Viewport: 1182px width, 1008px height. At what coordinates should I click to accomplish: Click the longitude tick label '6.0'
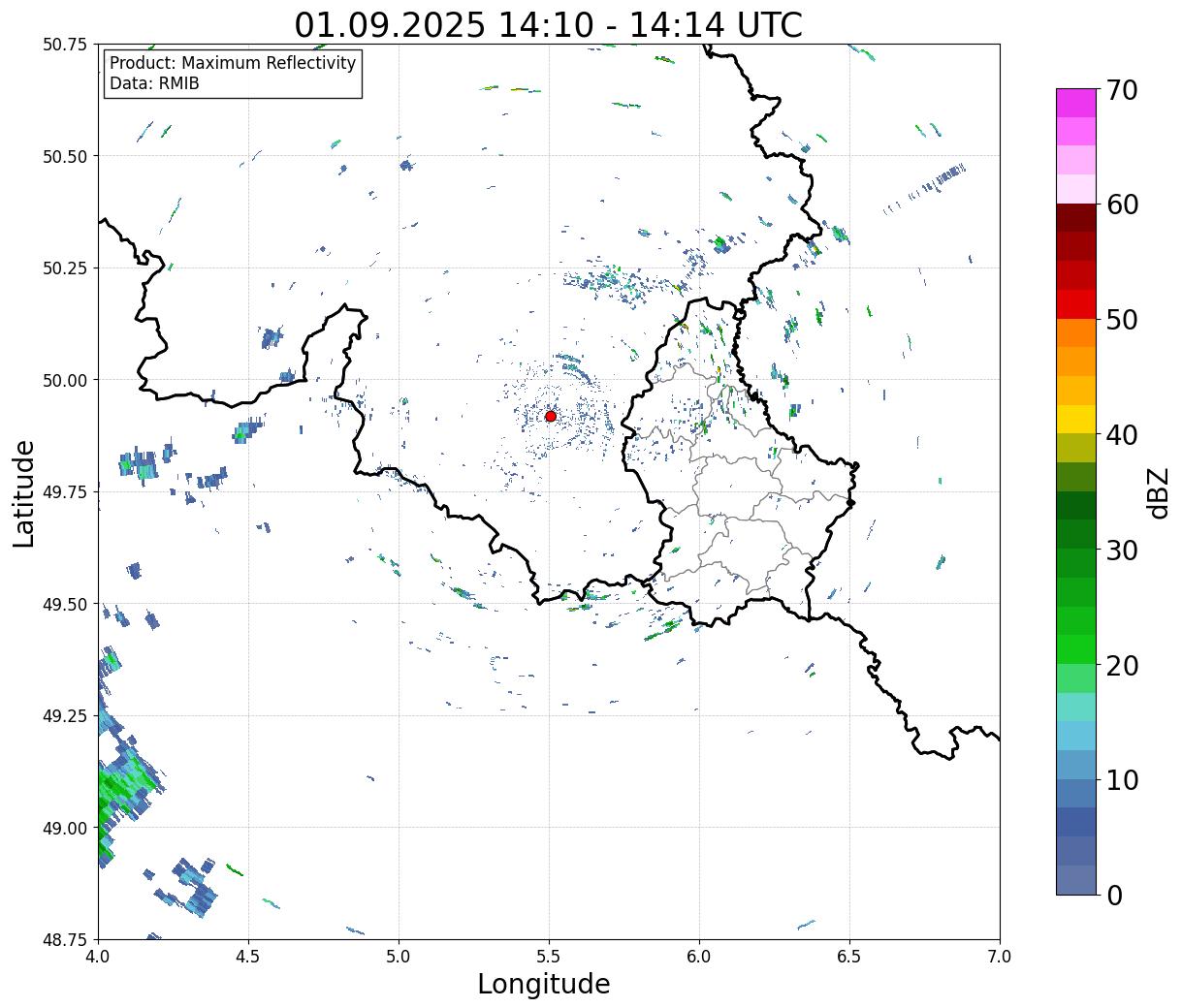[699, 957]
